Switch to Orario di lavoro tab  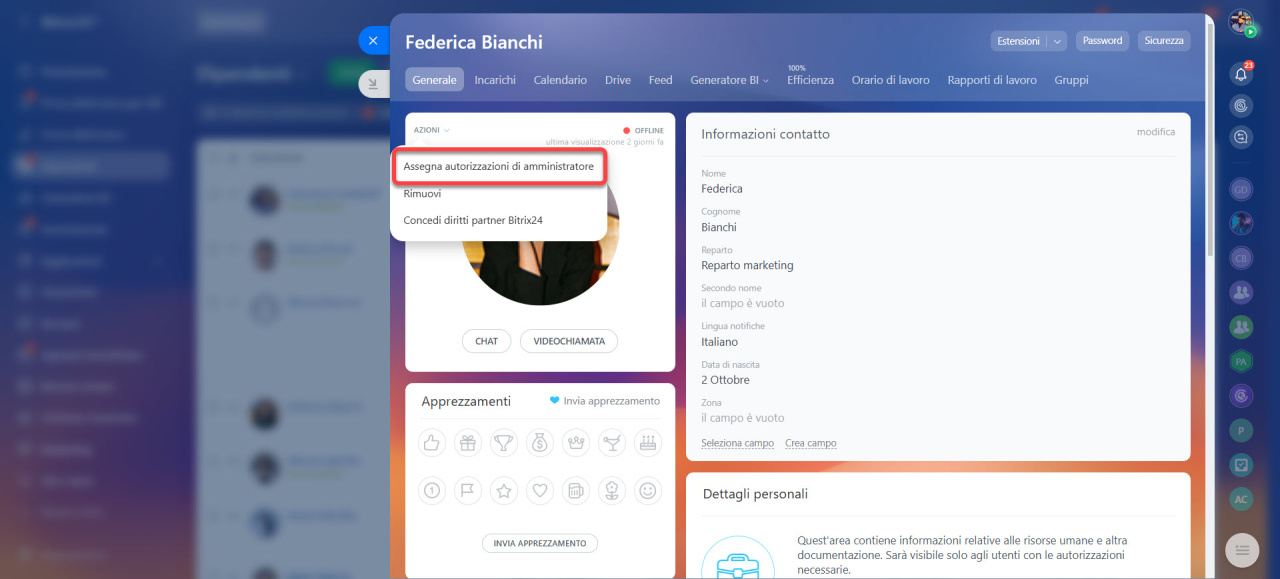click(890, 80)
